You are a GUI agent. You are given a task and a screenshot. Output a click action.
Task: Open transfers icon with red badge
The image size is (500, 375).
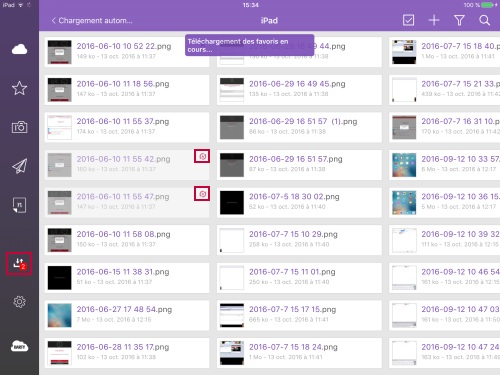pos(19,264)
